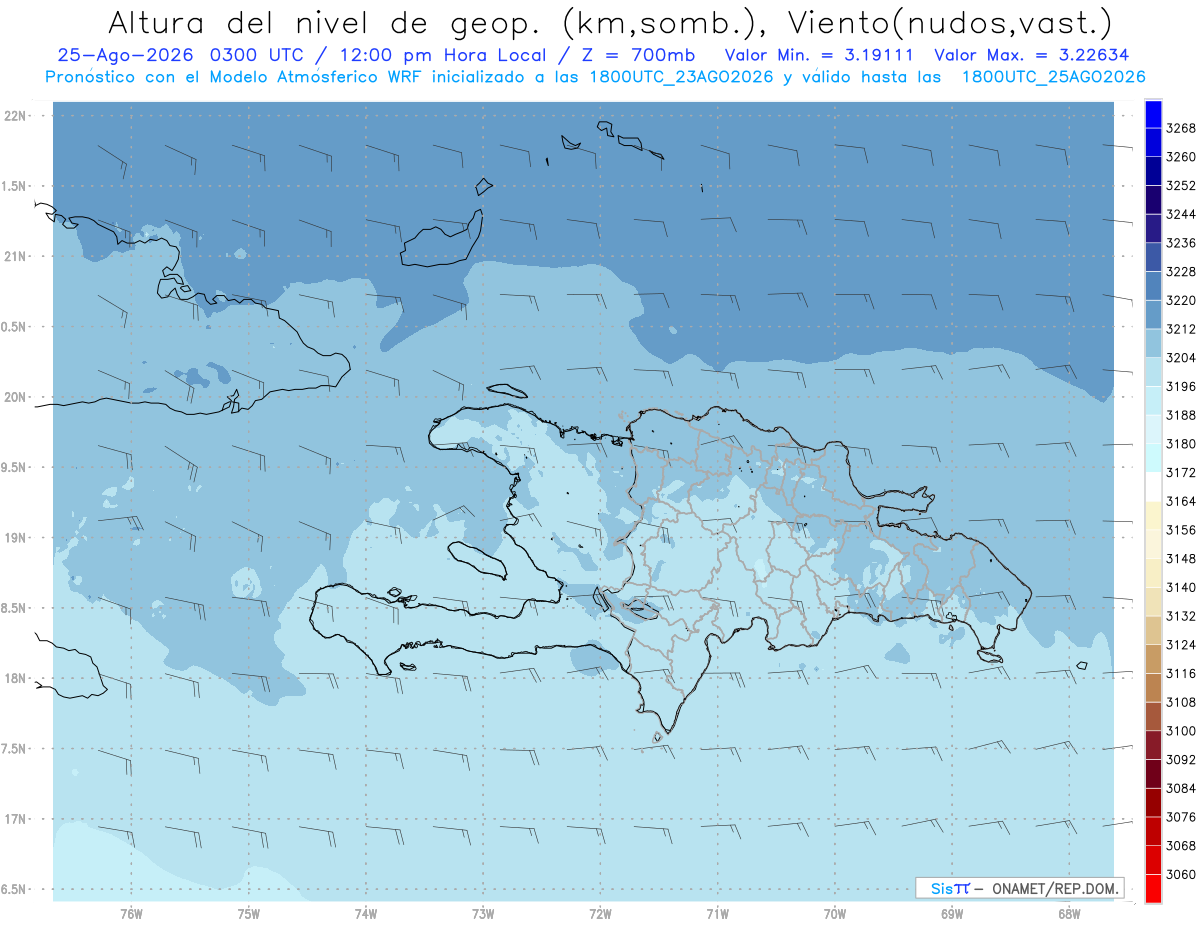Click the legend value 3212
Screen dimensions: 1200x927
pos(1181,328)
